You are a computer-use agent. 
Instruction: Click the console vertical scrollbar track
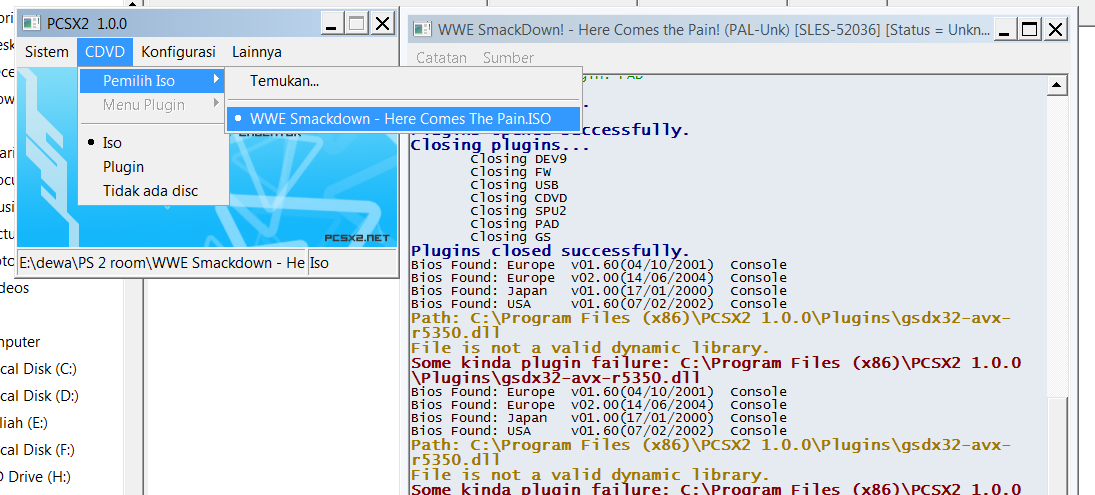click(x=1057, y=244)
